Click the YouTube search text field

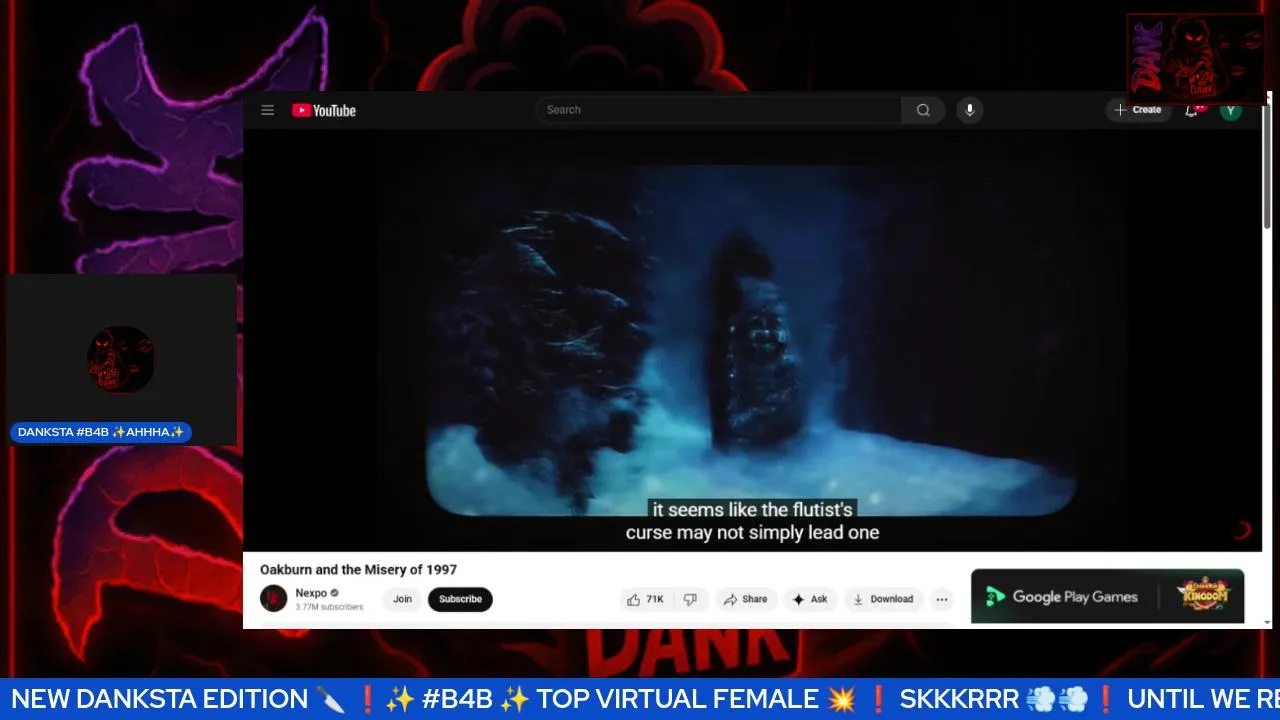coord(719,110)
